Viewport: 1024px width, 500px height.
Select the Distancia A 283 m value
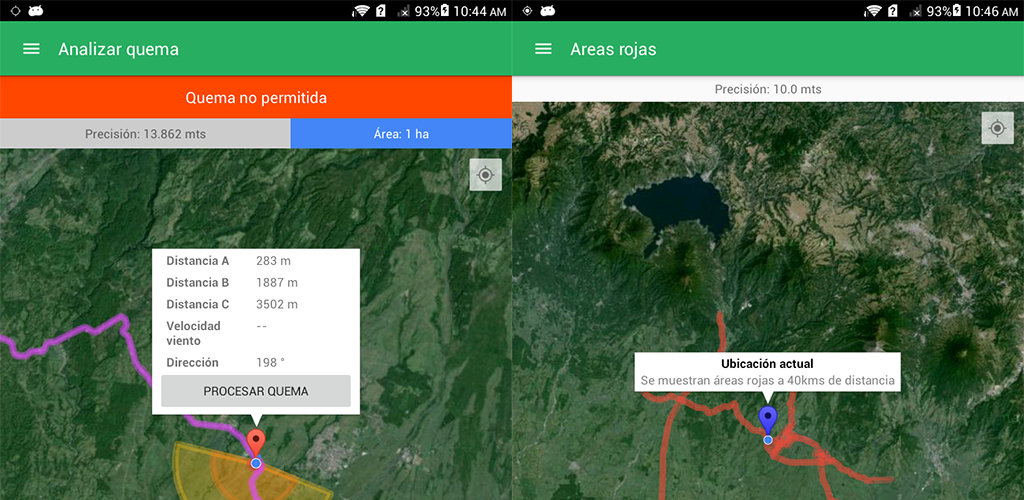click(x=274, y=261)
